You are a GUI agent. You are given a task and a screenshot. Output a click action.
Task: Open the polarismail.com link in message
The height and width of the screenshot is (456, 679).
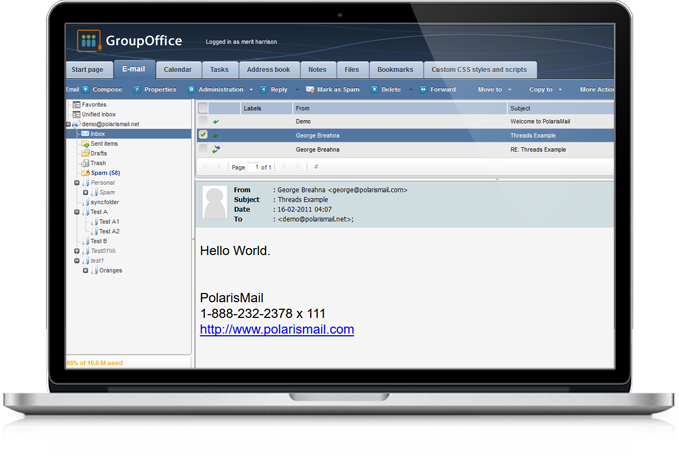point(277,330)
